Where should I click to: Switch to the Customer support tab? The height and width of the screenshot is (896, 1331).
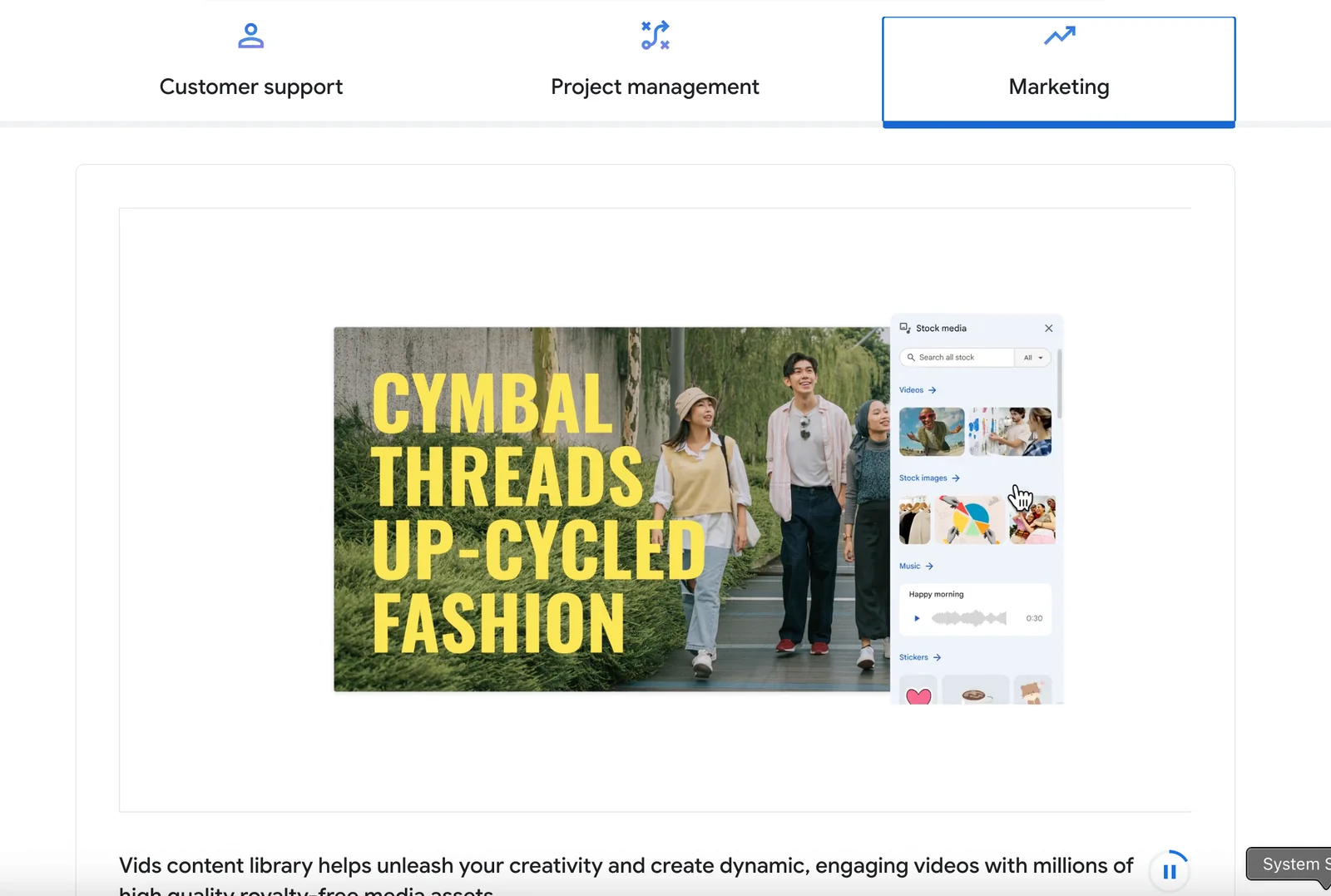(250, 86)
